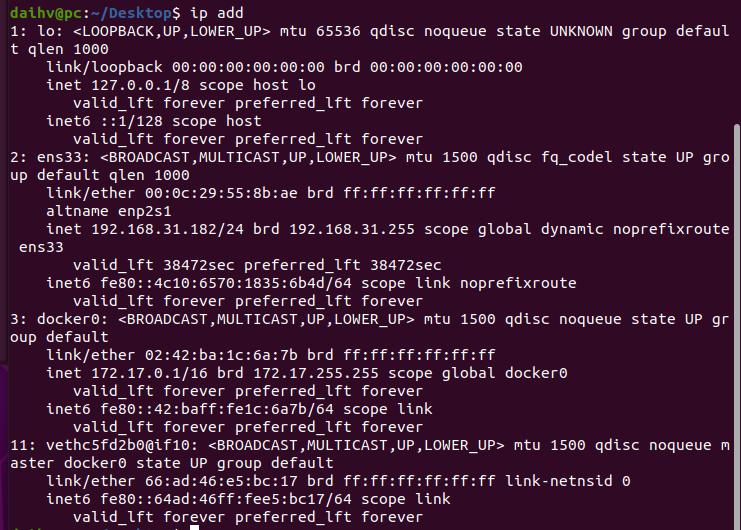Click the typed "ip add" command
Viewport: 741px width, 530px height.
click(x=217, y=13)
